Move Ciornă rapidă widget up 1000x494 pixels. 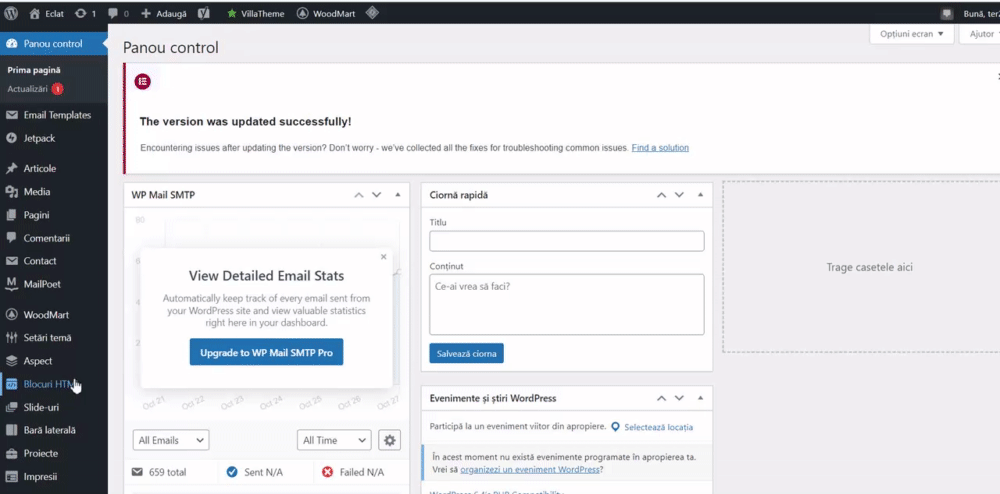[661, 195]
